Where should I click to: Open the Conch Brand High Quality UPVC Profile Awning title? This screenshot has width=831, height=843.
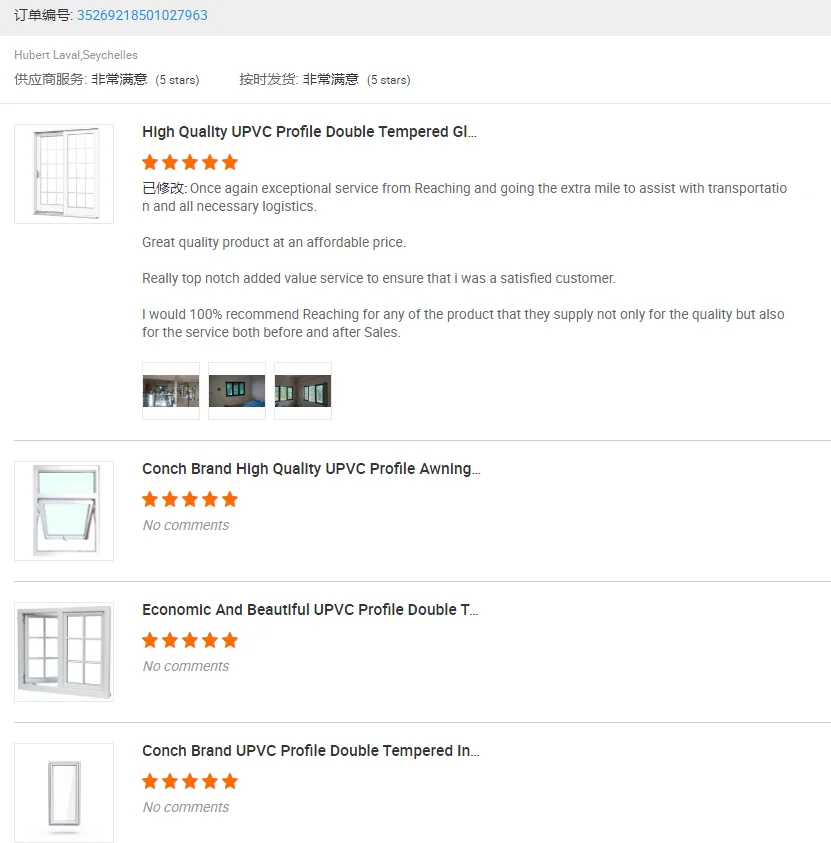pyautogui.click(x=311, y=469)
